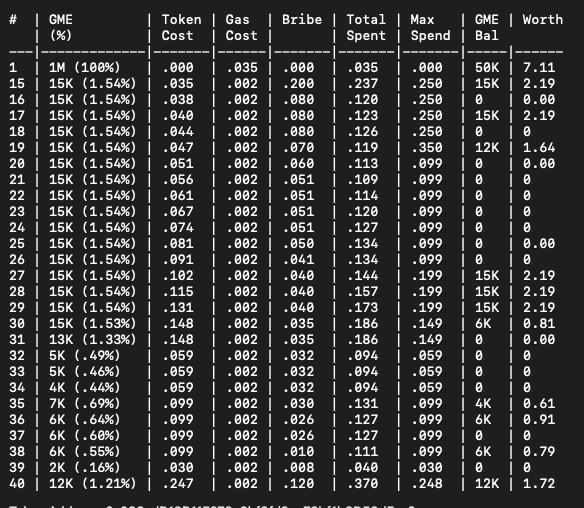Screen dimensions: 584x508
Task: Select the Worth value '7.11'
Action: pos(539,67)
